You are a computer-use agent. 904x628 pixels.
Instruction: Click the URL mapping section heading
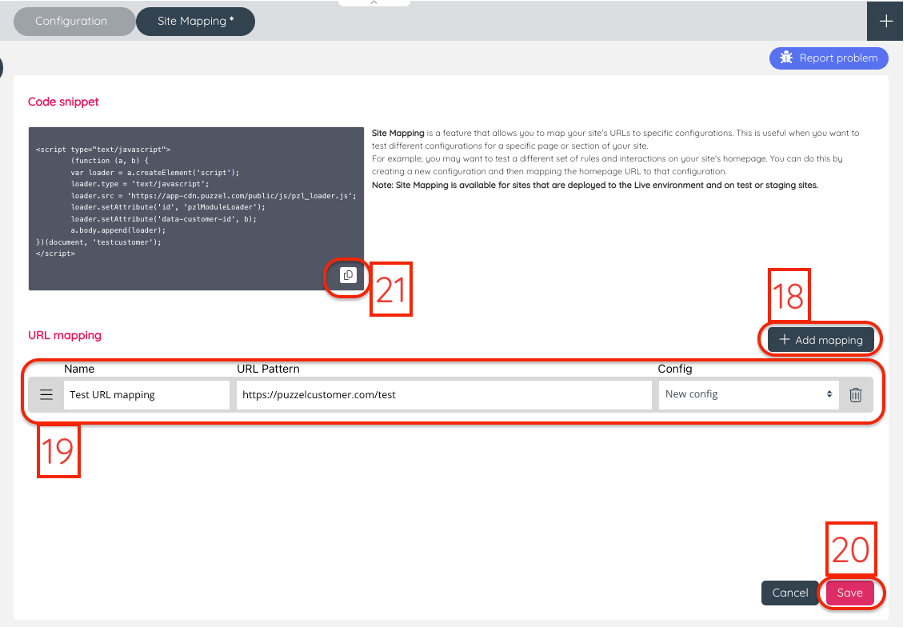coord(64,335)
